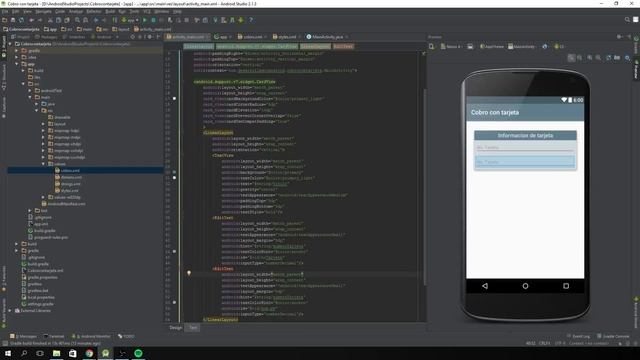The height and width of the screenshot is (360, 640).
Task: Click the Windows Start button
Action: [8, 353]
